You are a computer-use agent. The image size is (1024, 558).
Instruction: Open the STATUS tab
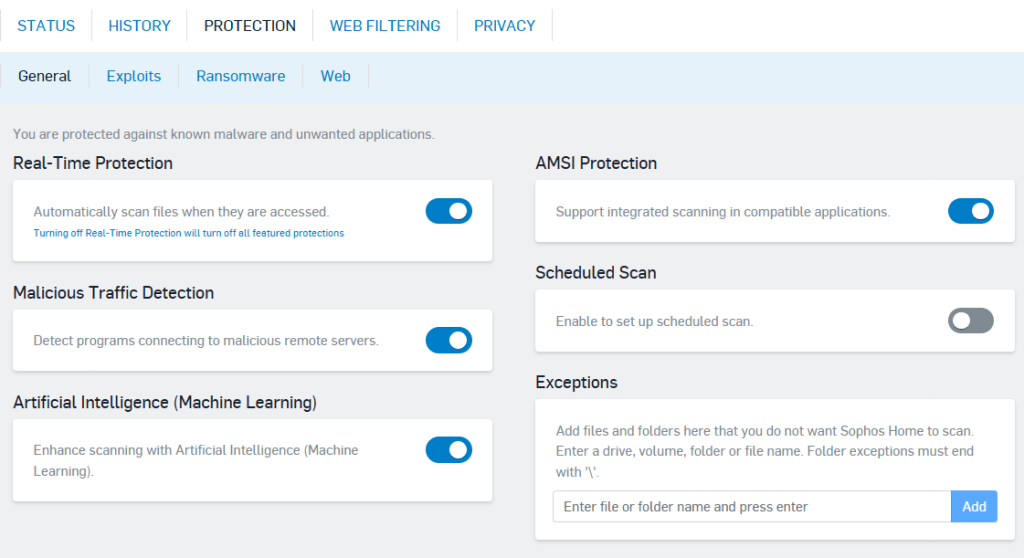pos(46,26)
